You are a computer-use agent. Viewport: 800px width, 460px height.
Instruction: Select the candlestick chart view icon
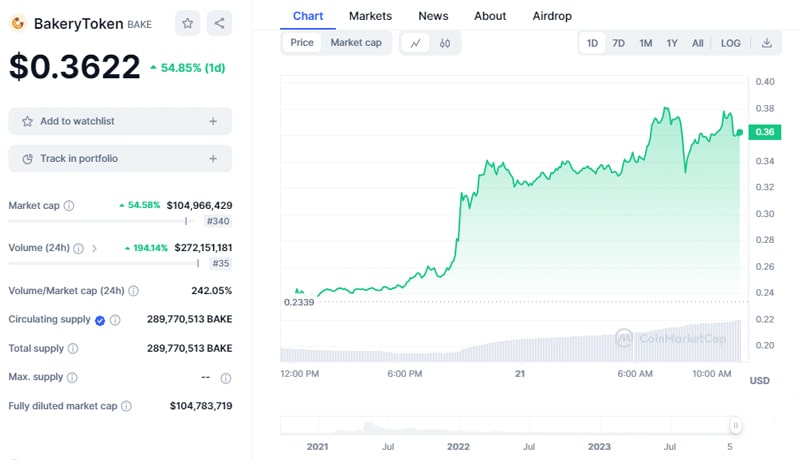[445, 43]
